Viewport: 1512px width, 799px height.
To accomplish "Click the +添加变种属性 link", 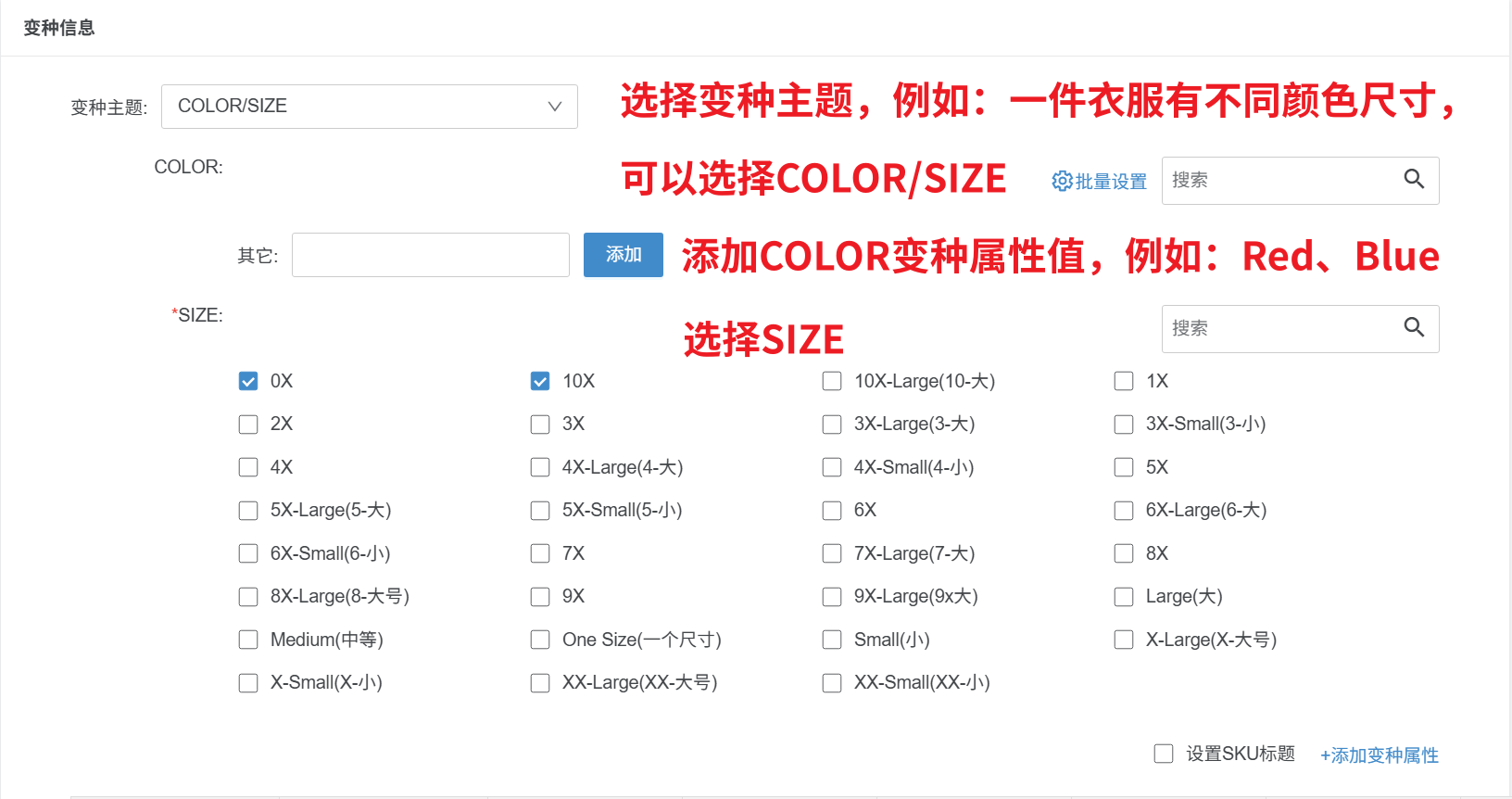I will point(1379,755).
